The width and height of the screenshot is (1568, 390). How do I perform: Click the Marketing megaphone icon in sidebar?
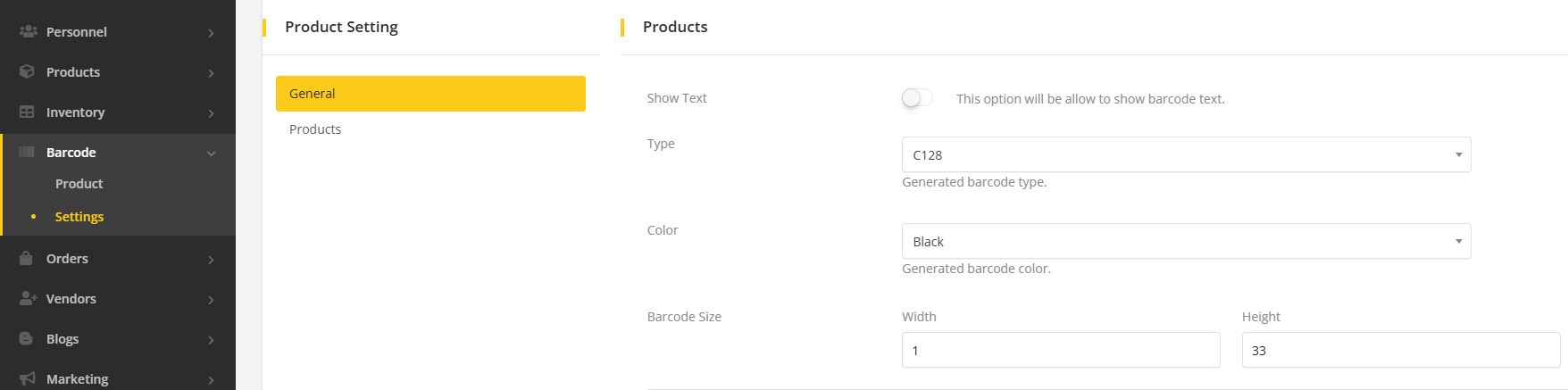[x=28, y=378]
